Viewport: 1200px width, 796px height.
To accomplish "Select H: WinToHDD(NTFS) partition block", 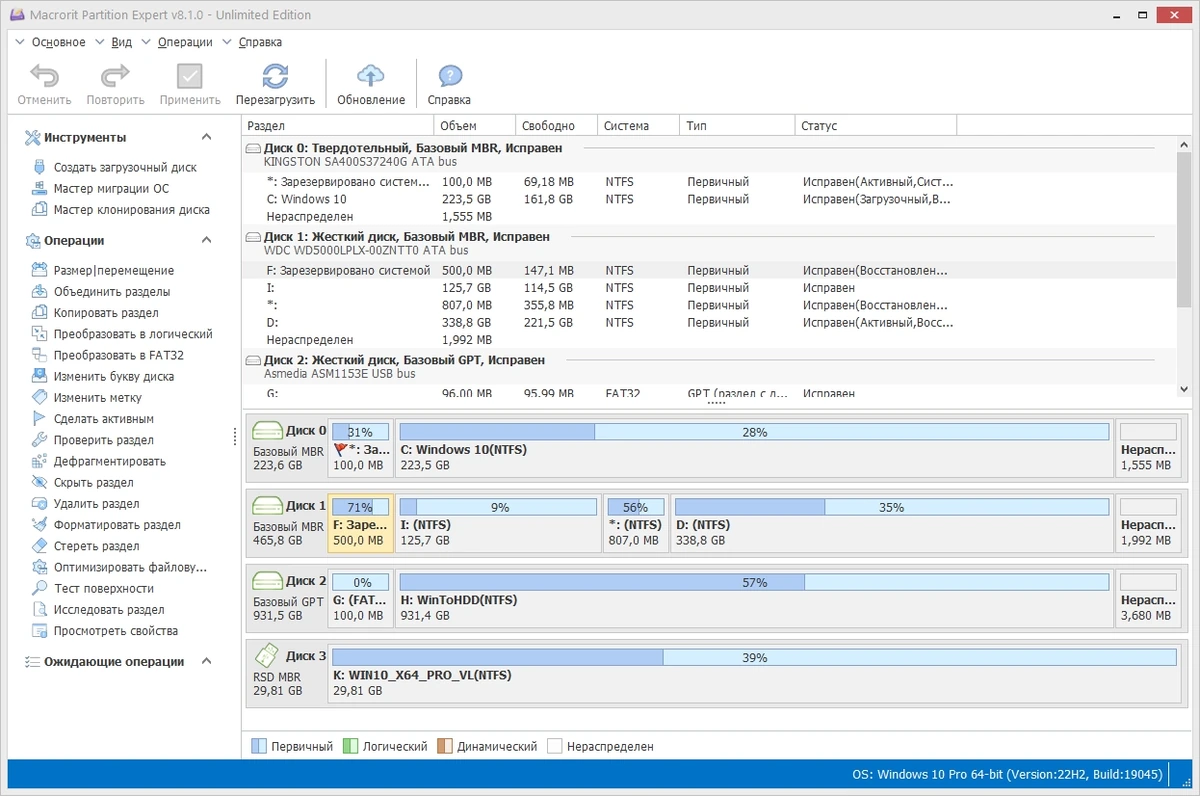I will pyautogui.click(x=754, y=597).
